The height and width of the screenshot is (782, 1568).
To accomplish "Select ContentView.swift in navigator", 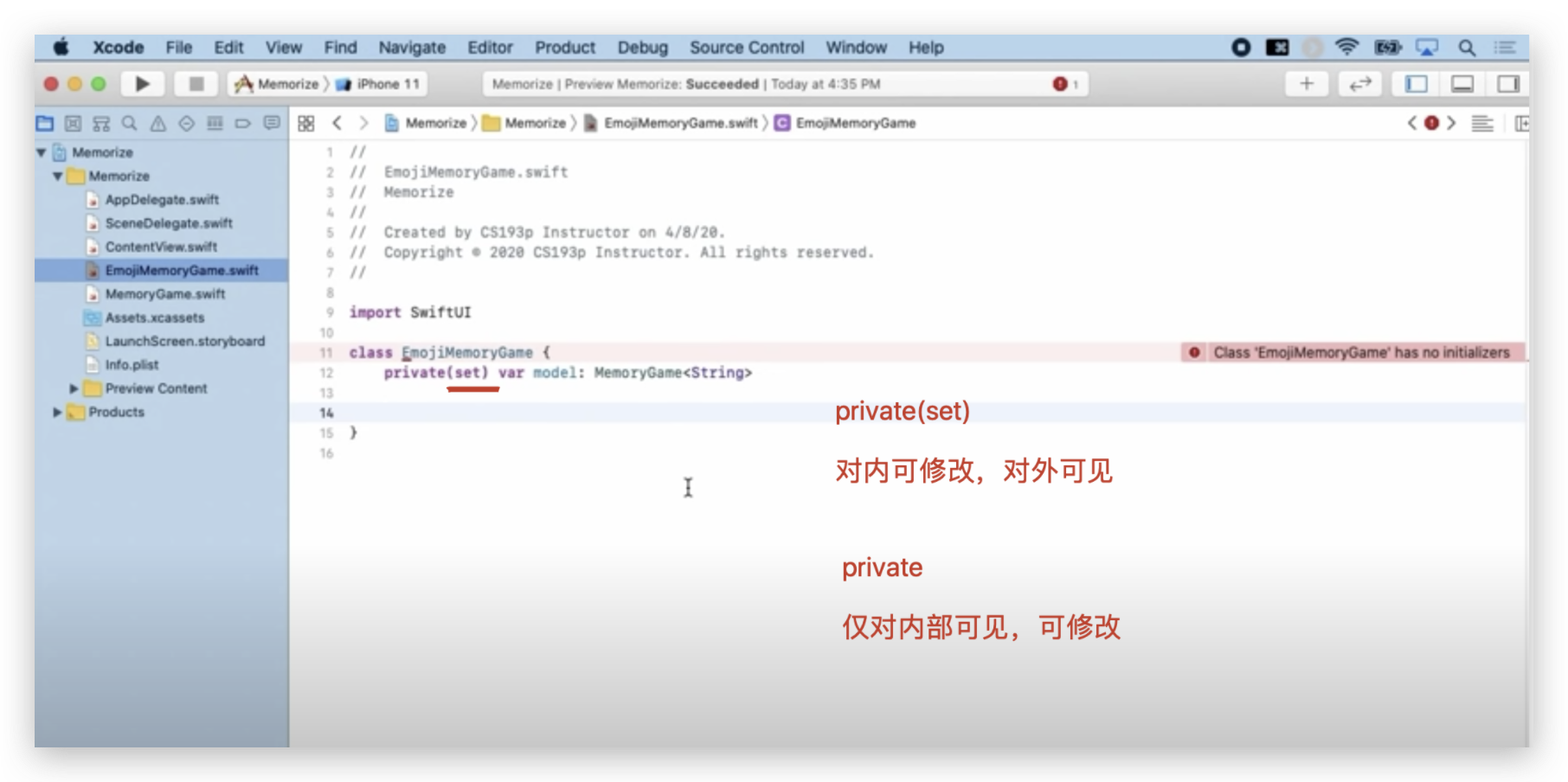I will tap(162, 247).
